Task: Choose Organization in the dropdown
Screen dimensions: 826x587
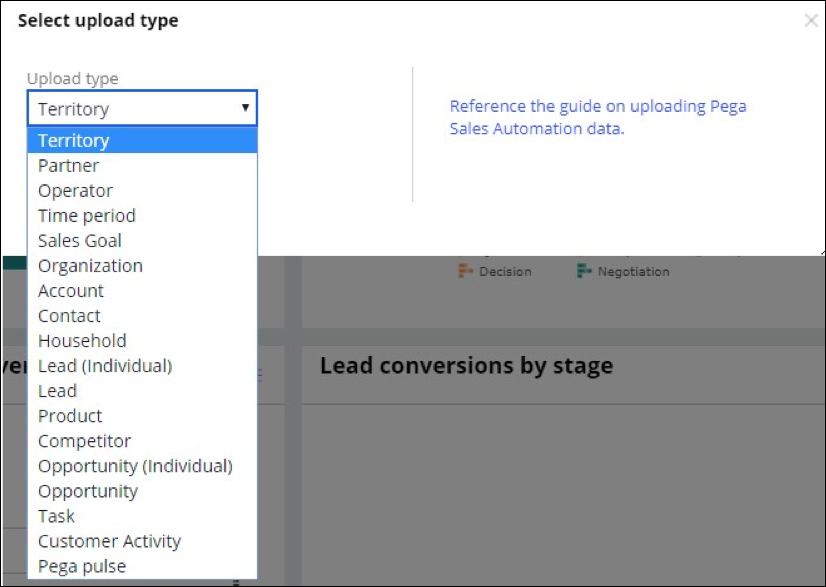Action: [90, 266]
